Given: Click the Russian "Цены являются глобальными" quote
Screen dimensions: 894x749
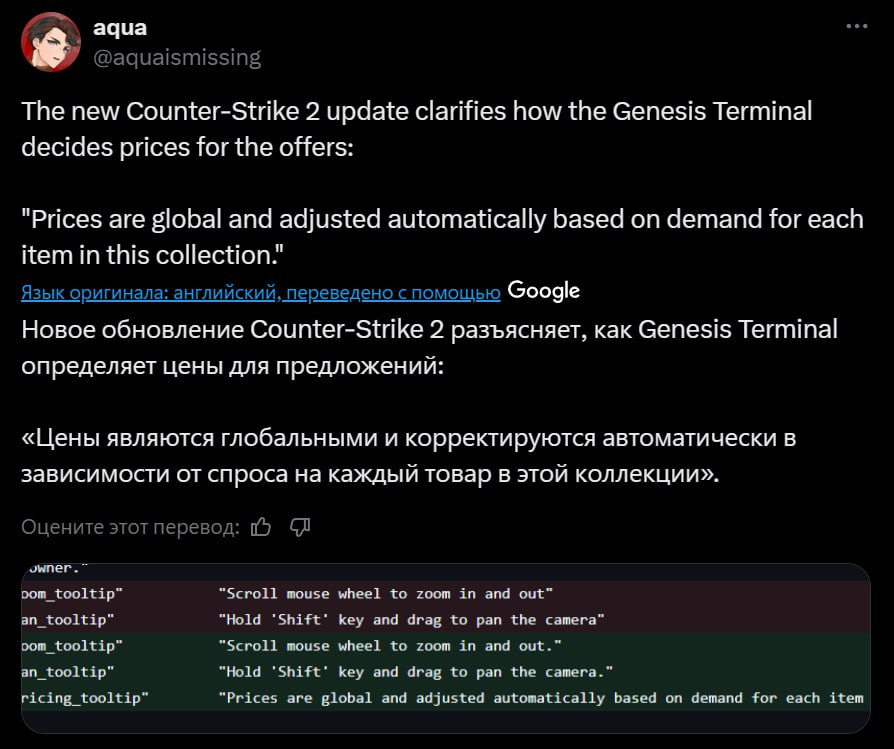Looking at the screenshot, I should [x=408, y=456].
